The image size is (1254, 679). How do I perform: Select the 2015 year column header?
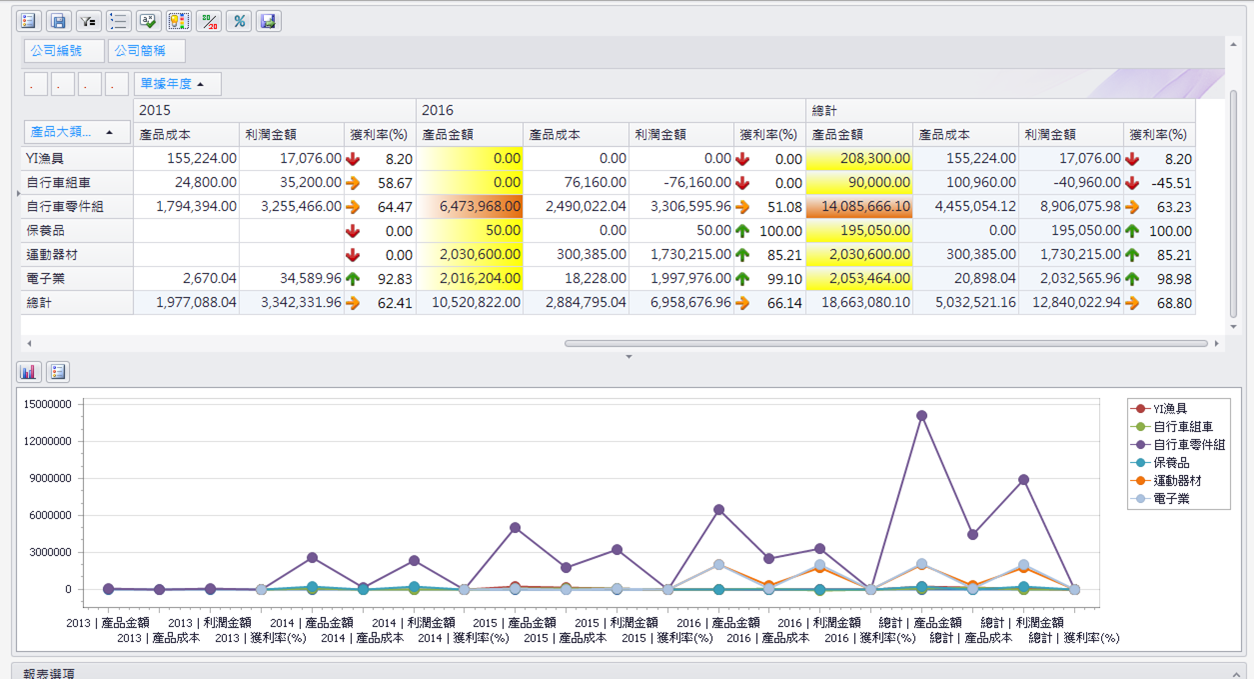[274, 110]
